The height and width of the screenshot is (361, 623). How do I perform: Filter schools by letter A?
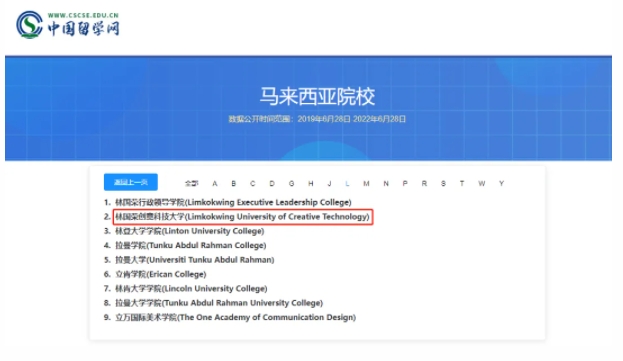coord(215,183)
